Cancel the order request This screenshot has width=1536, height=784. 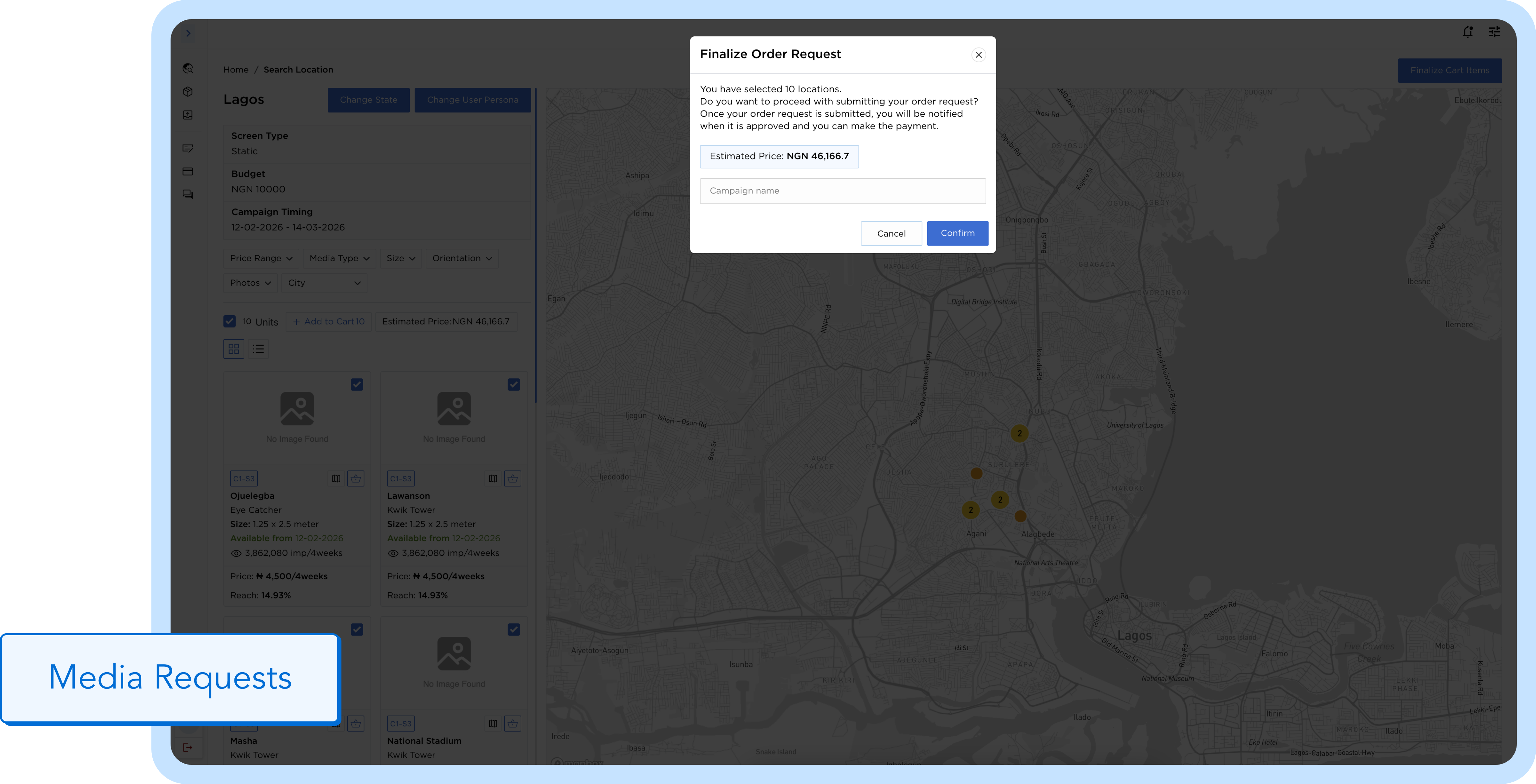tap(891, 234)
